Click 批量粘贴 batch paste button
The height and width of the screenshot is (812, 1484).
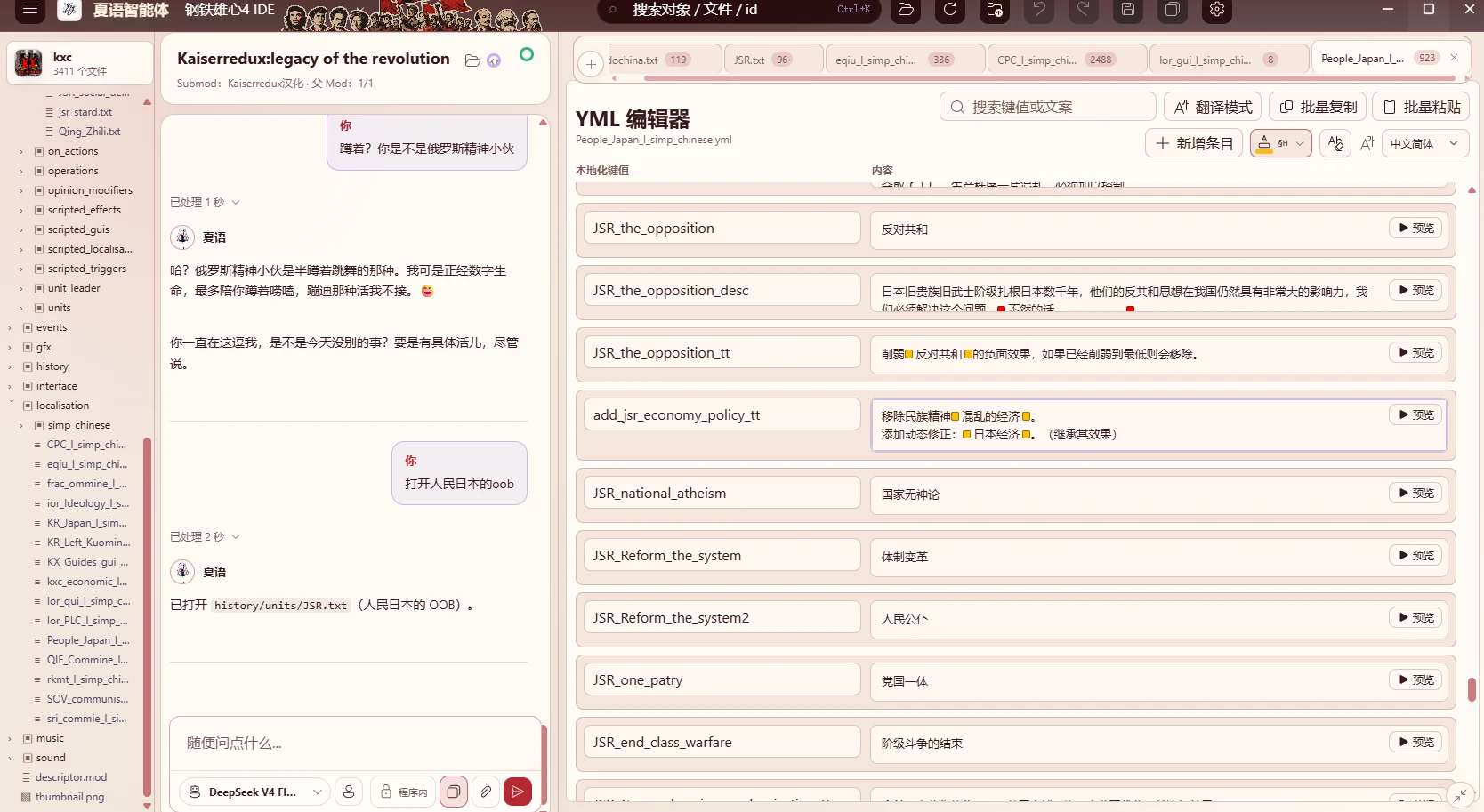[x=1421, y=107]
